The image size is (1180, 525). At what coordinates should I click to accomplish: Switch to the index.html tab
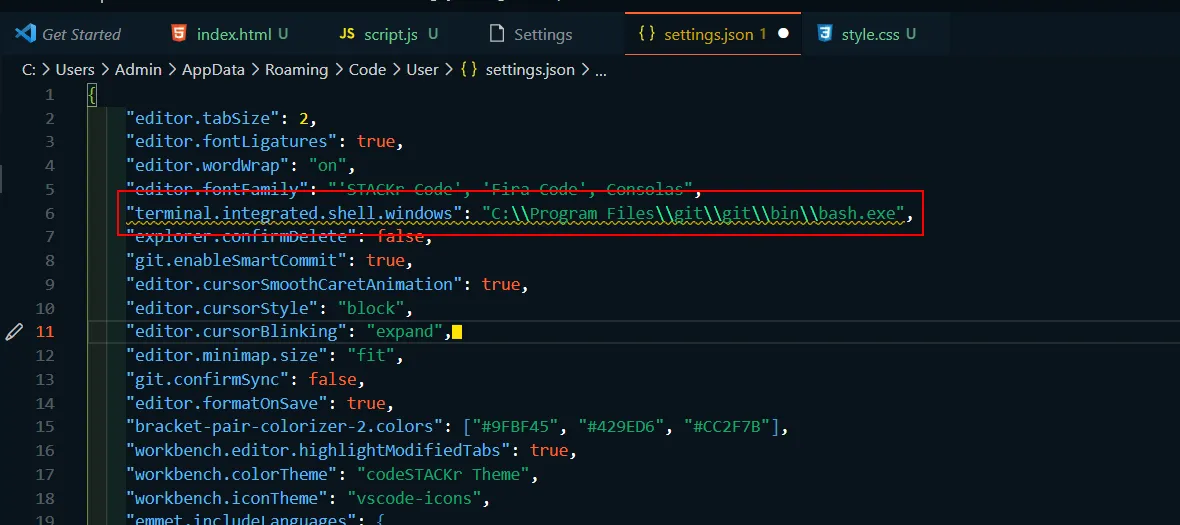point(231,34)
